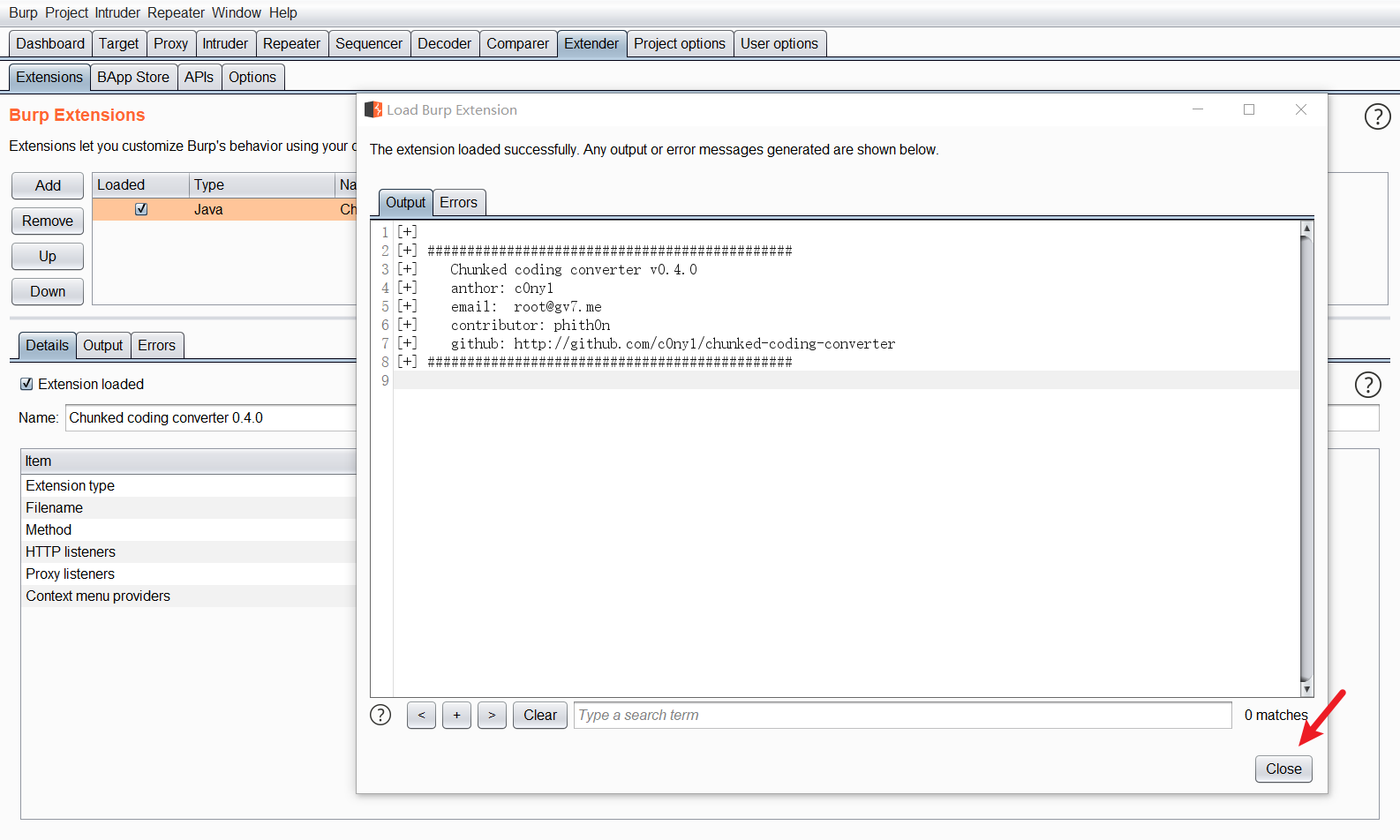Screen dimensions: 1400x840
Task: Switch to the Project options tab
Action: [680, 43]
